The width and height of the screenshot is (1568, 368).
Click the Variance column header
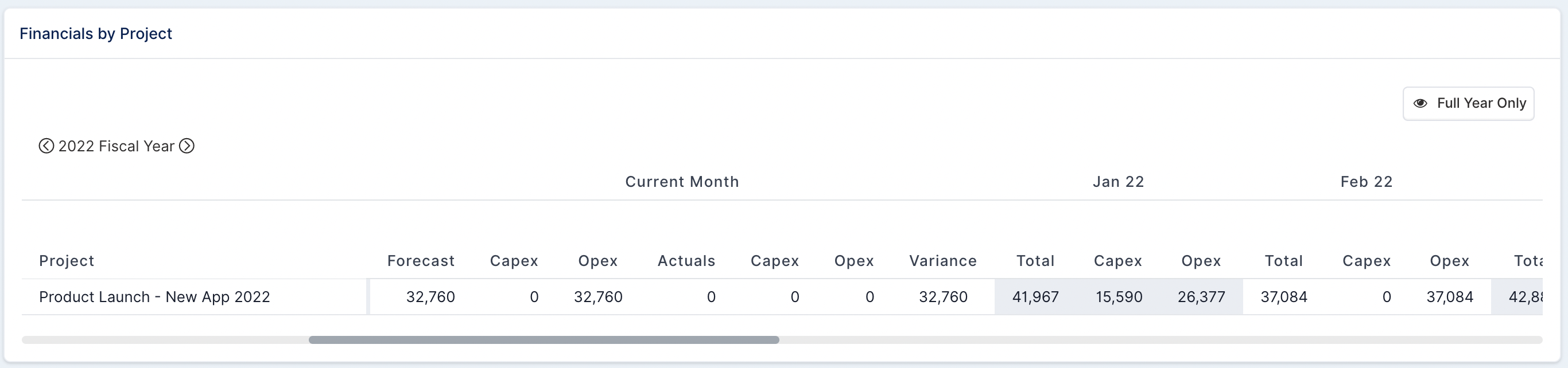(x=943, y=261)
